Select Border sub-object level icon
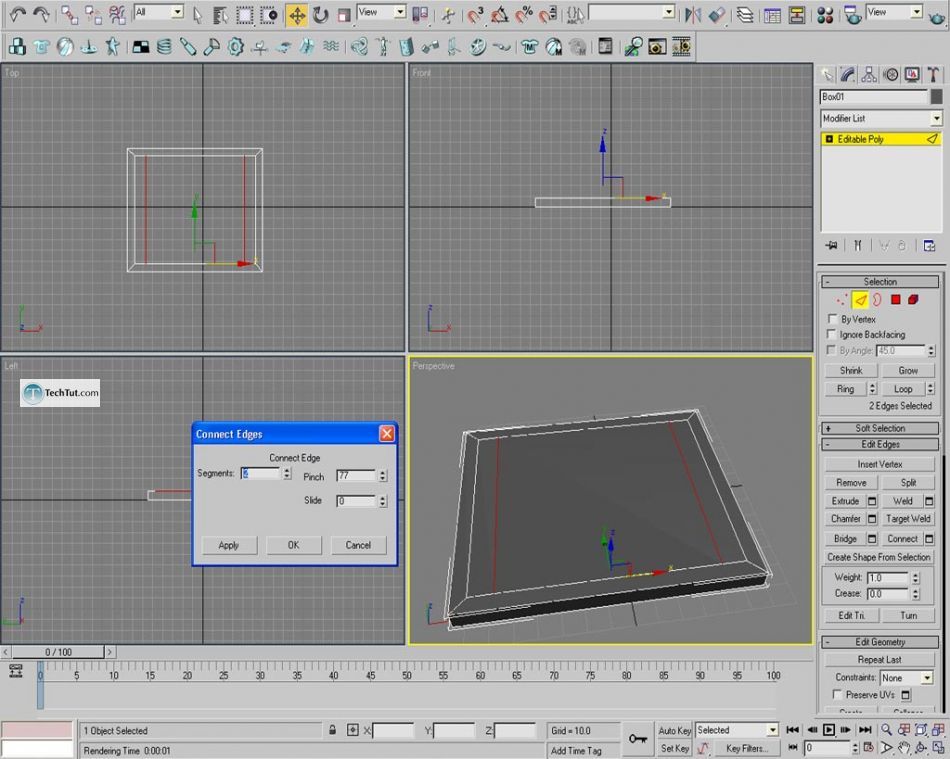This screenshot has width=950, height=759. [877, 300]
